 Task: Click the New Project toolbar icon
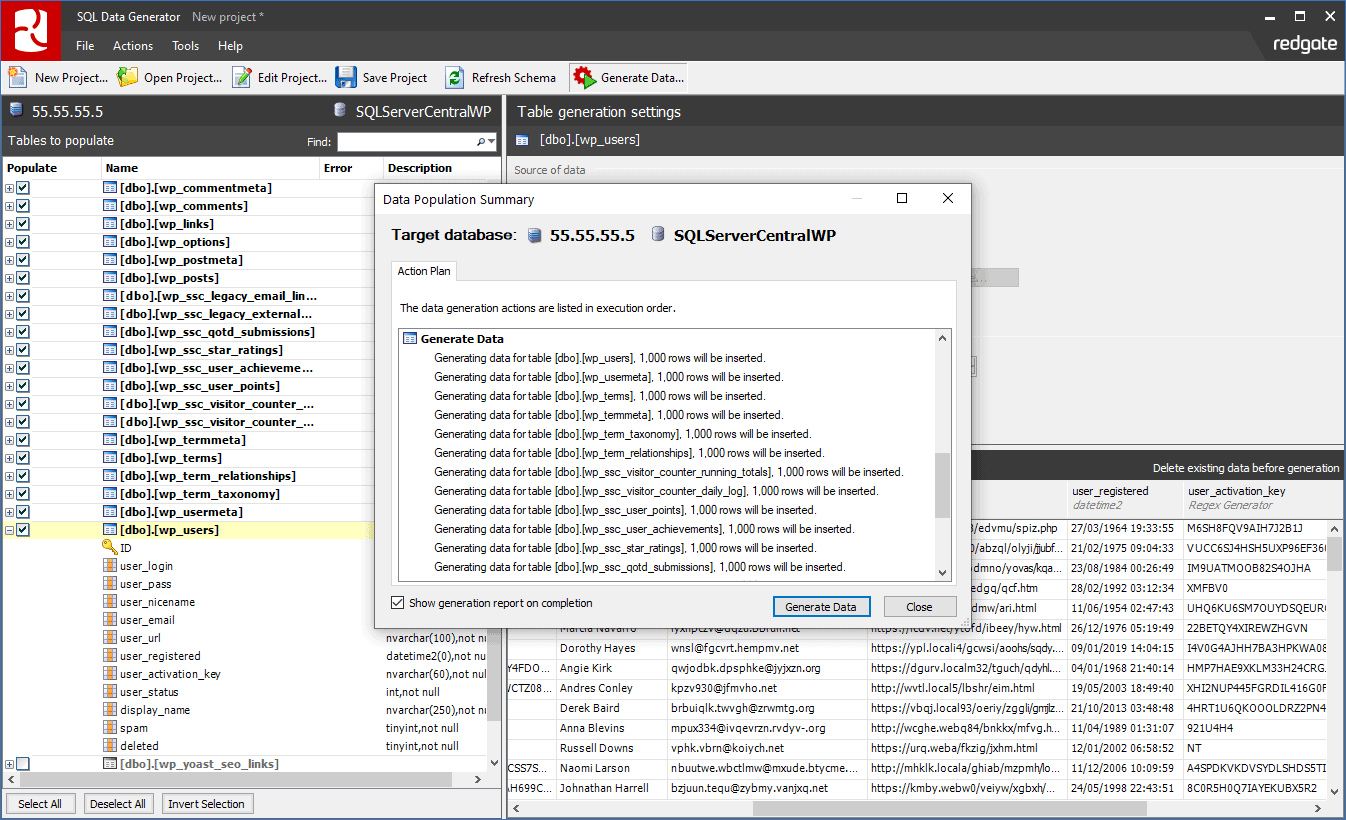(x=16, y=77)
